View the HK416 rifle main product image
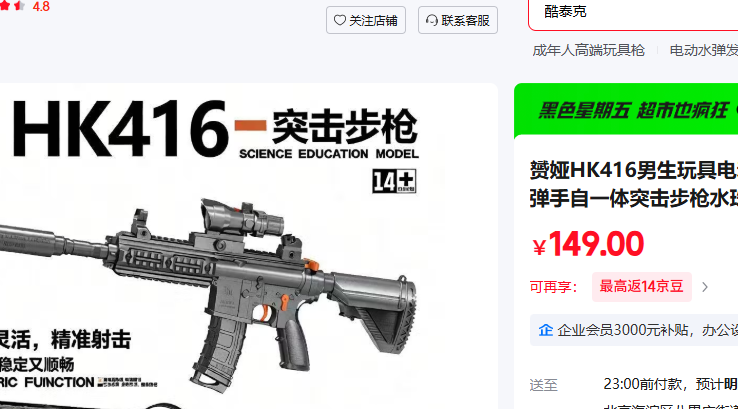The width and height of the screenshot is (738, 409). click(x=207, y=292)
